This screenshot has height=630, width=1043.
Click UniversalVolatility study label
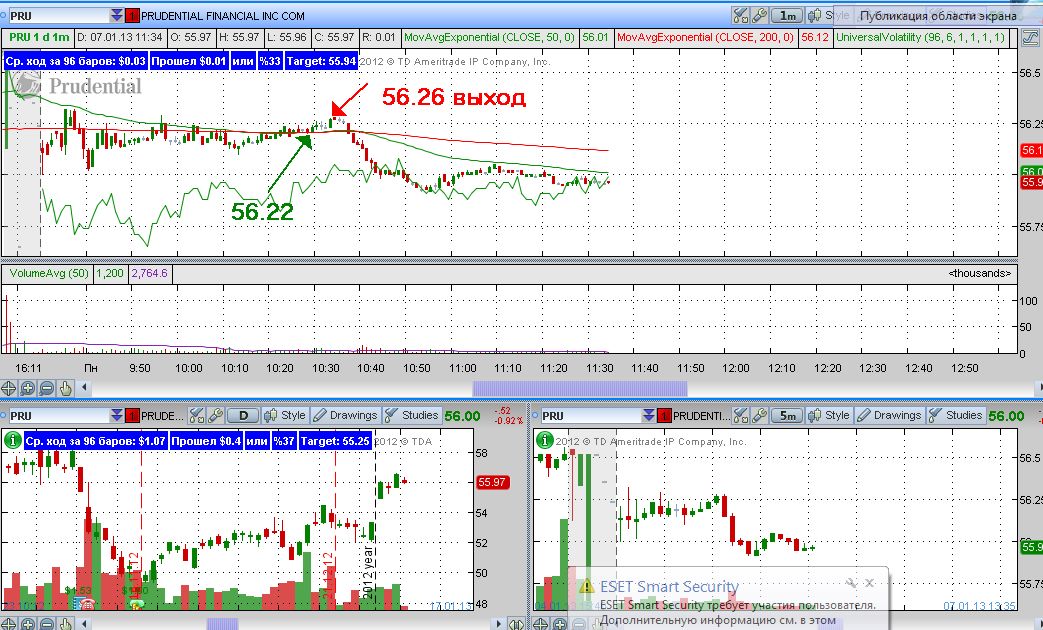tap(921, 37)
